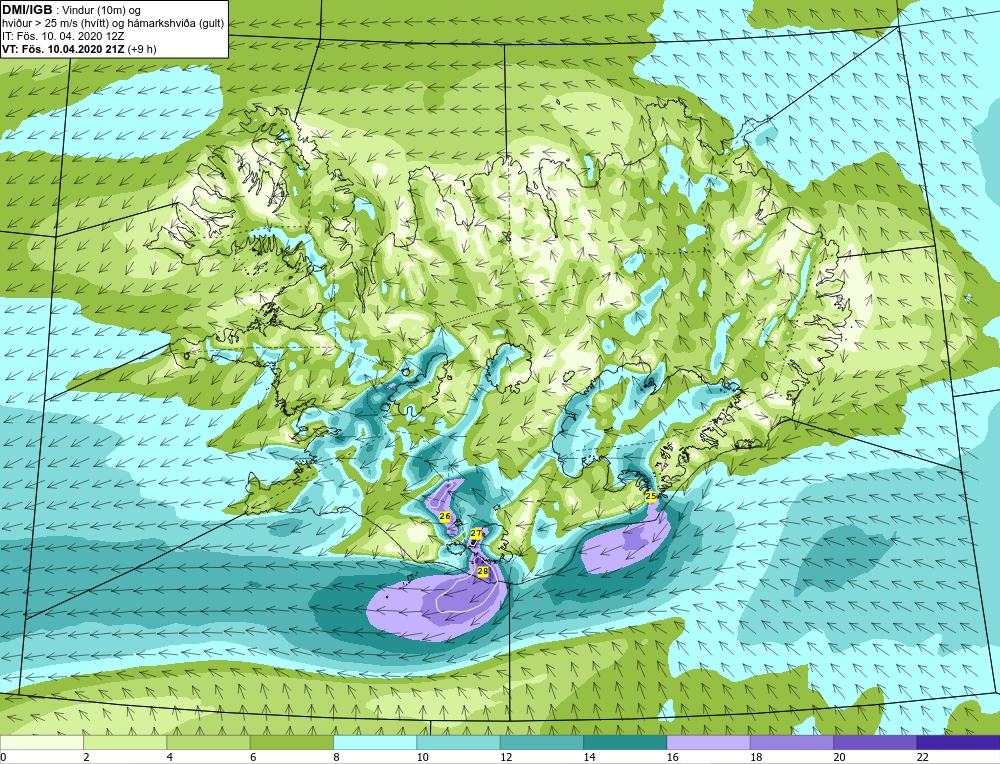Select the aqua swatch between 10 and 12
Image resolution: width=1000 pixels, height=764 pixels.
click(x=459, y=743)
